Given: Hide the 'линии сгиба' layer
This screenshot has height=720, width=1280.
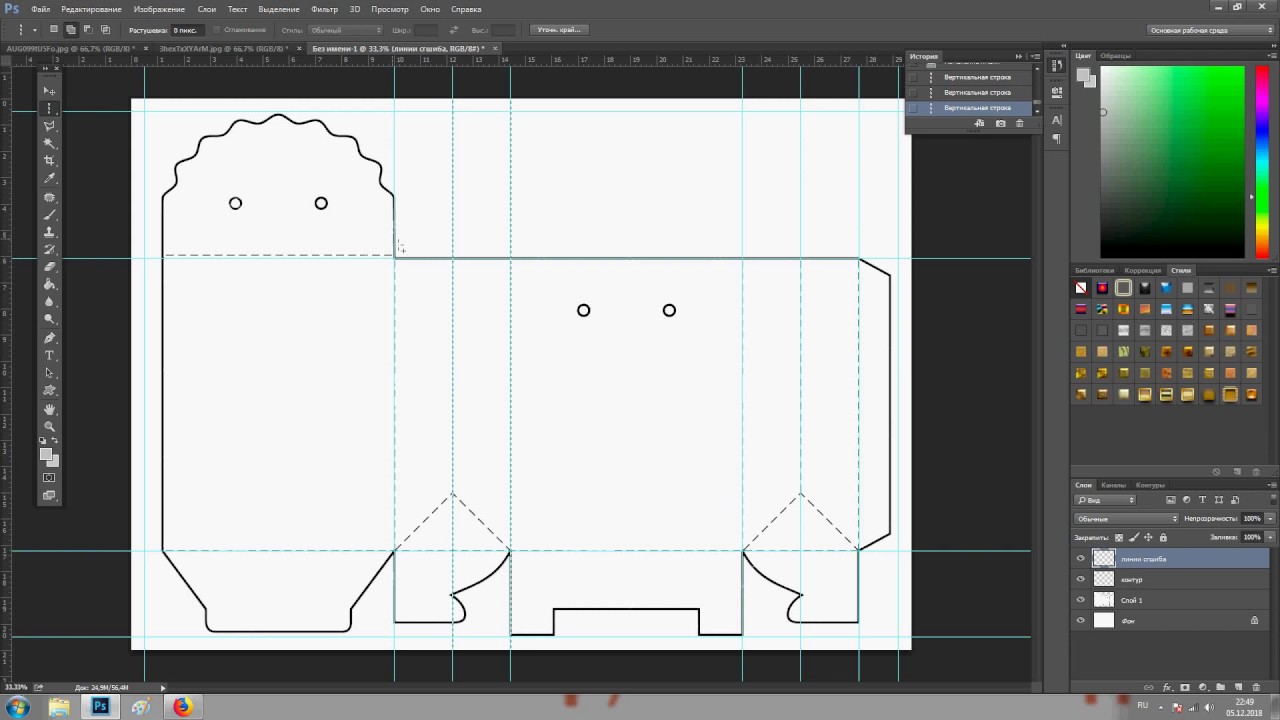Looking at the screenshot, I should pos(1080,559).
